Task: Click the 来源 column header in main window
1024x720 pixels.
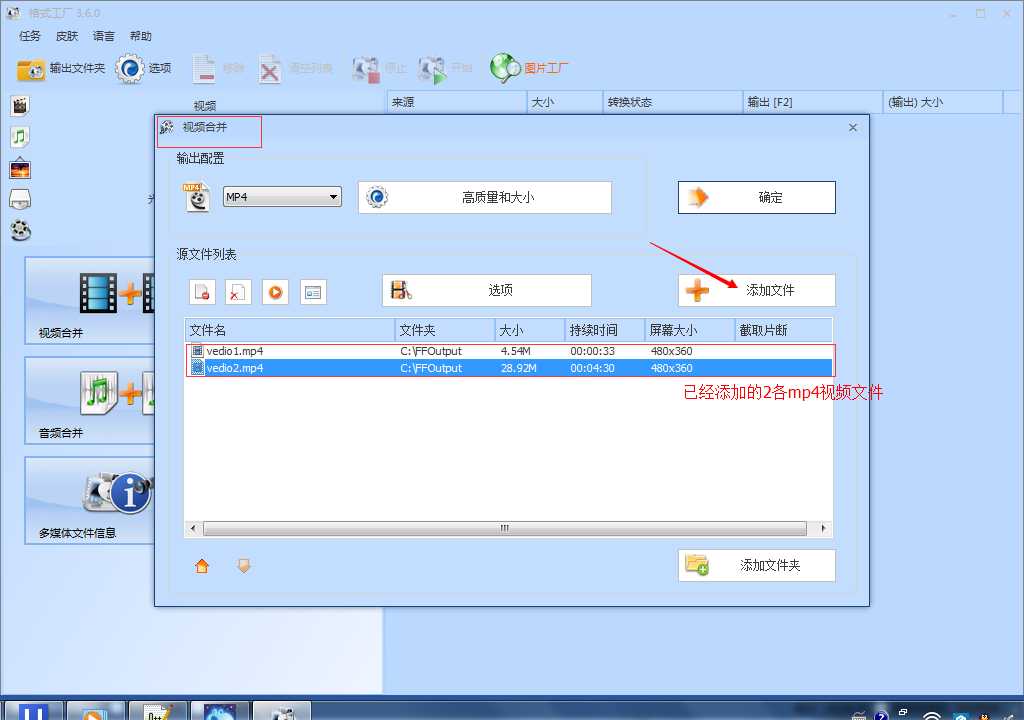Action: 456,102
